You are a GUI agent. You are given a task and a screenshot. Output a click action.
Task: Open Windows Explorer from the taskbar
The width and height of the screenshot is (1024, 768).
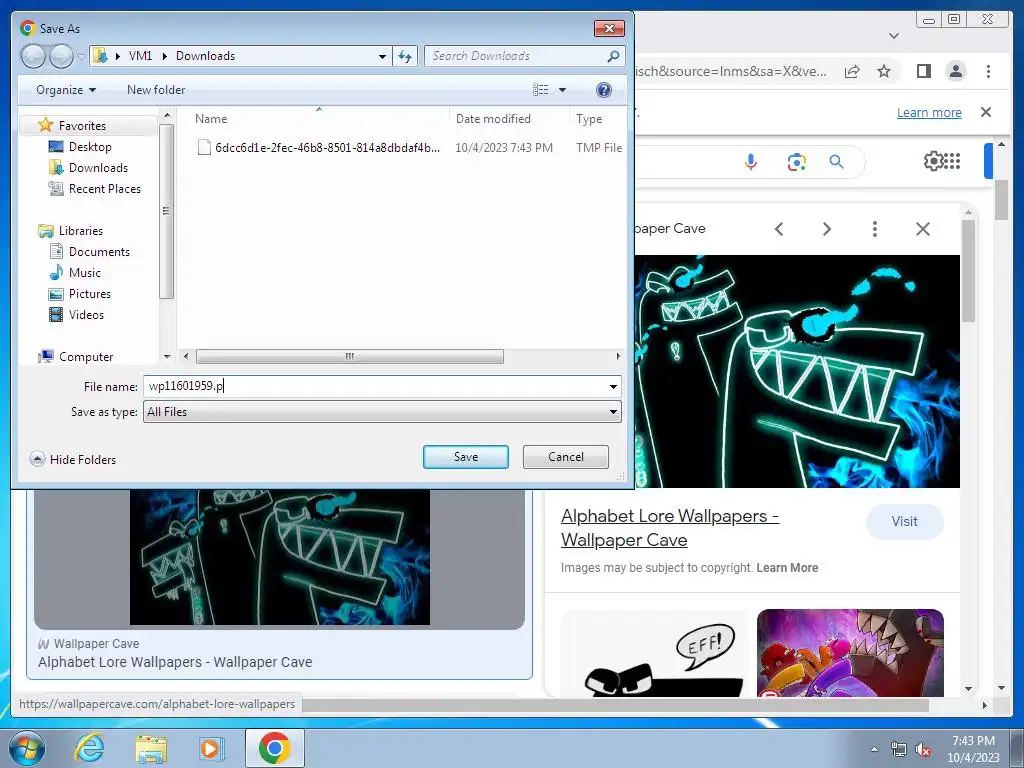coord(151,748)
